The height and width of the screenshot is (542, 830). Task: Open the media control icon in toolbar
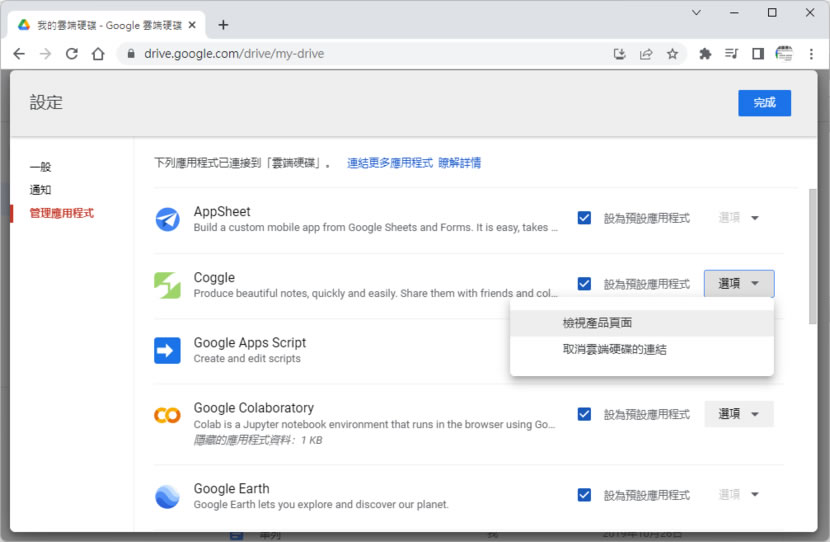pyautogui.click(x=731, y=54)
